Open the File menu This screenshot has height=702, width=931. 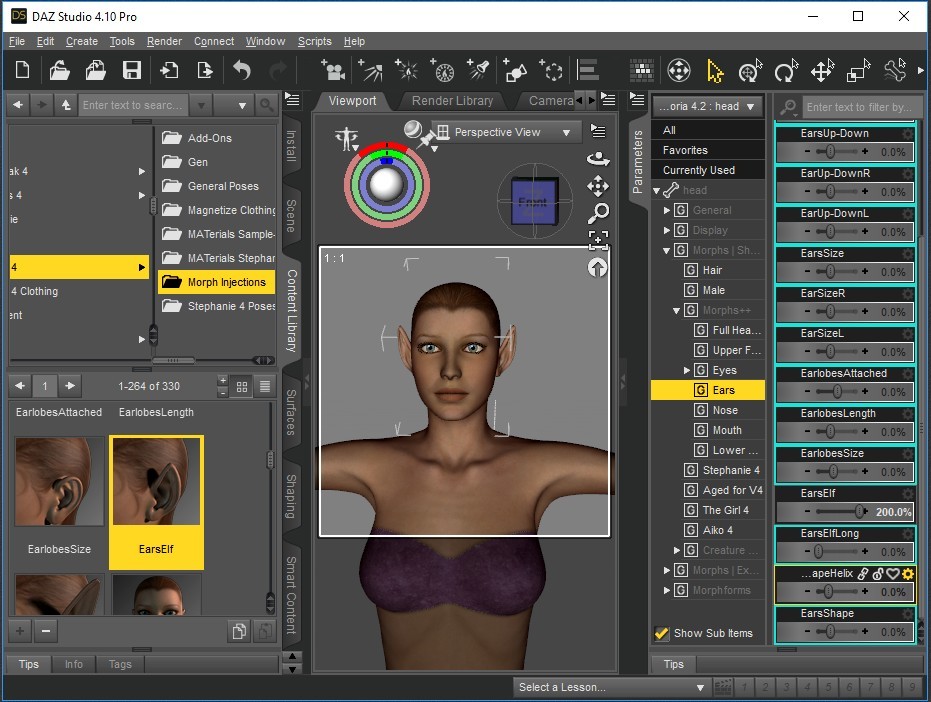[x=17, y=41]
